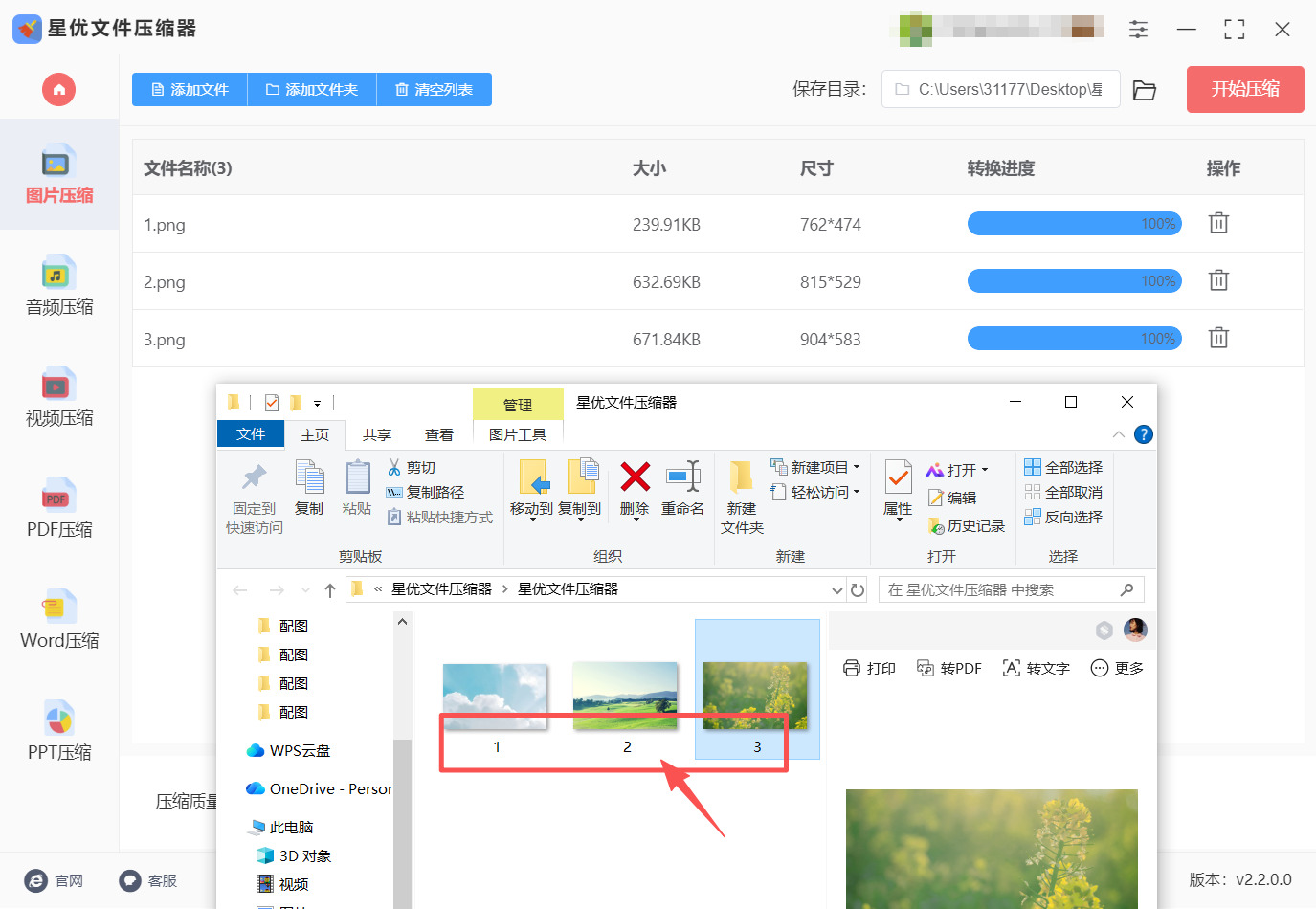Click the 添加文件夹 button
This screenshot has height=909, width=1316.
tap(312, 90)
